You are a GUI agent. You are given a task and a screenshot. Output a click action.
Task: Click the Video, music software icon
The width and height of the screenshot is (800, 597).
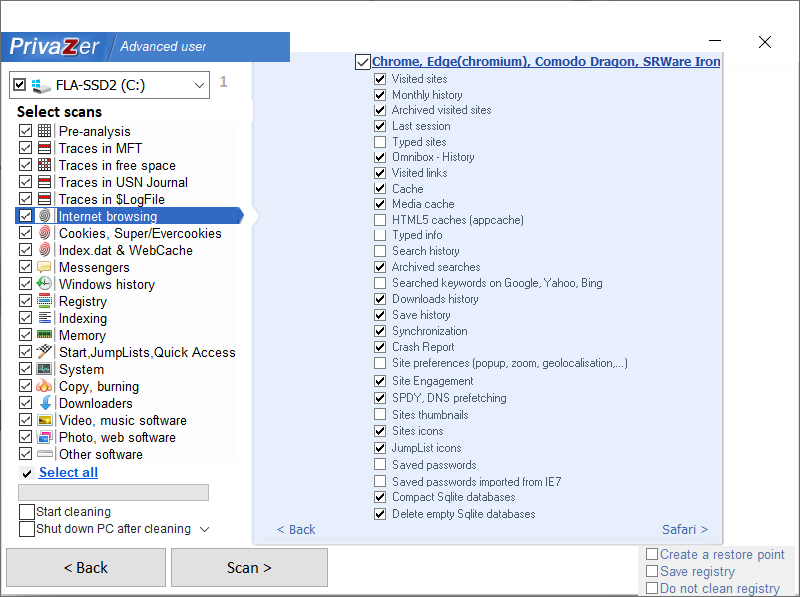[x=44, y=420]
